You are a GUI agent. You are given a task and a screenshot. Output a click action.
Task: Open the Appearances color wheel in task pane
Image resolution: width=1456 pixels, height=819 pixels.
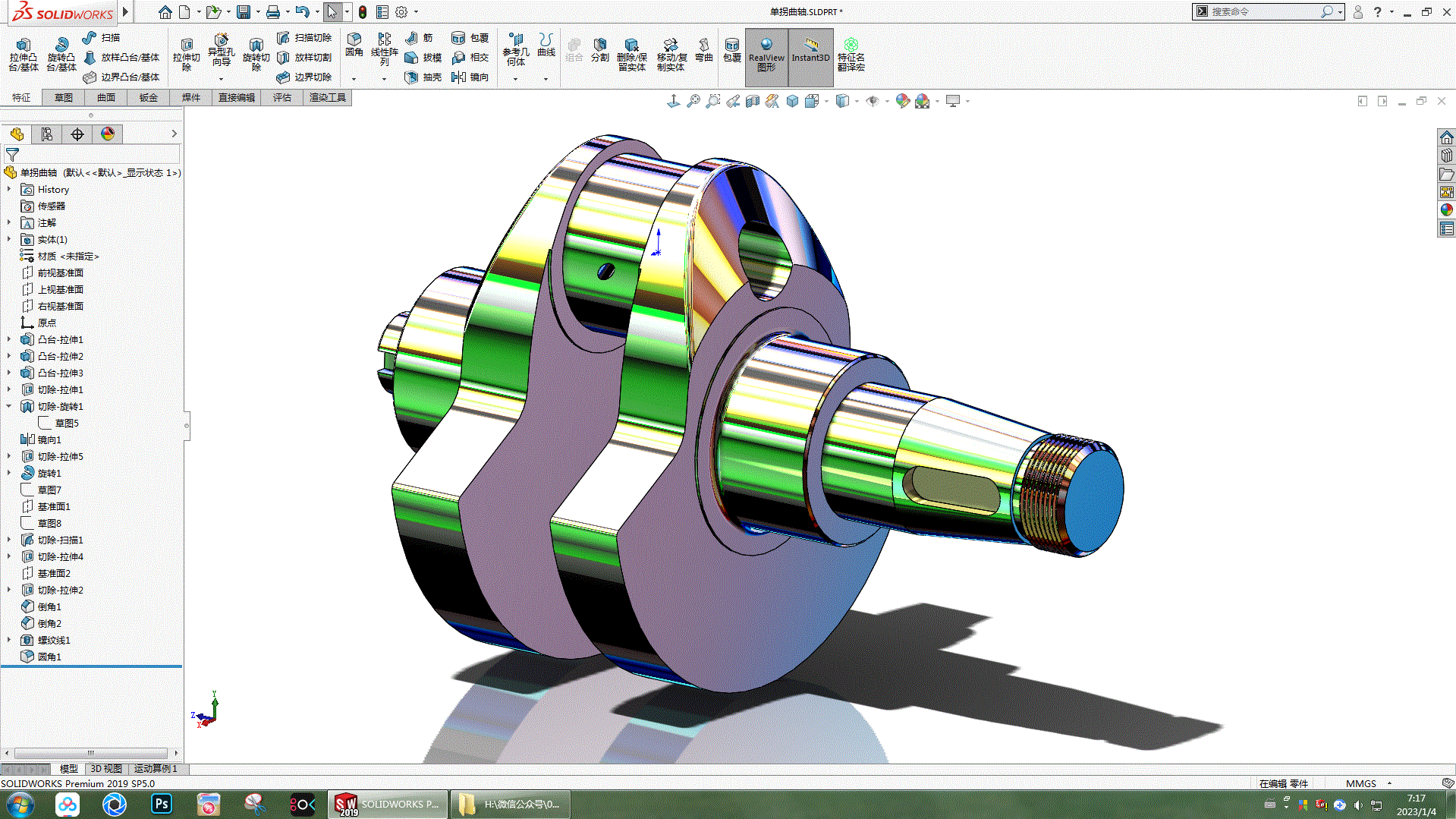[1446, 209]
